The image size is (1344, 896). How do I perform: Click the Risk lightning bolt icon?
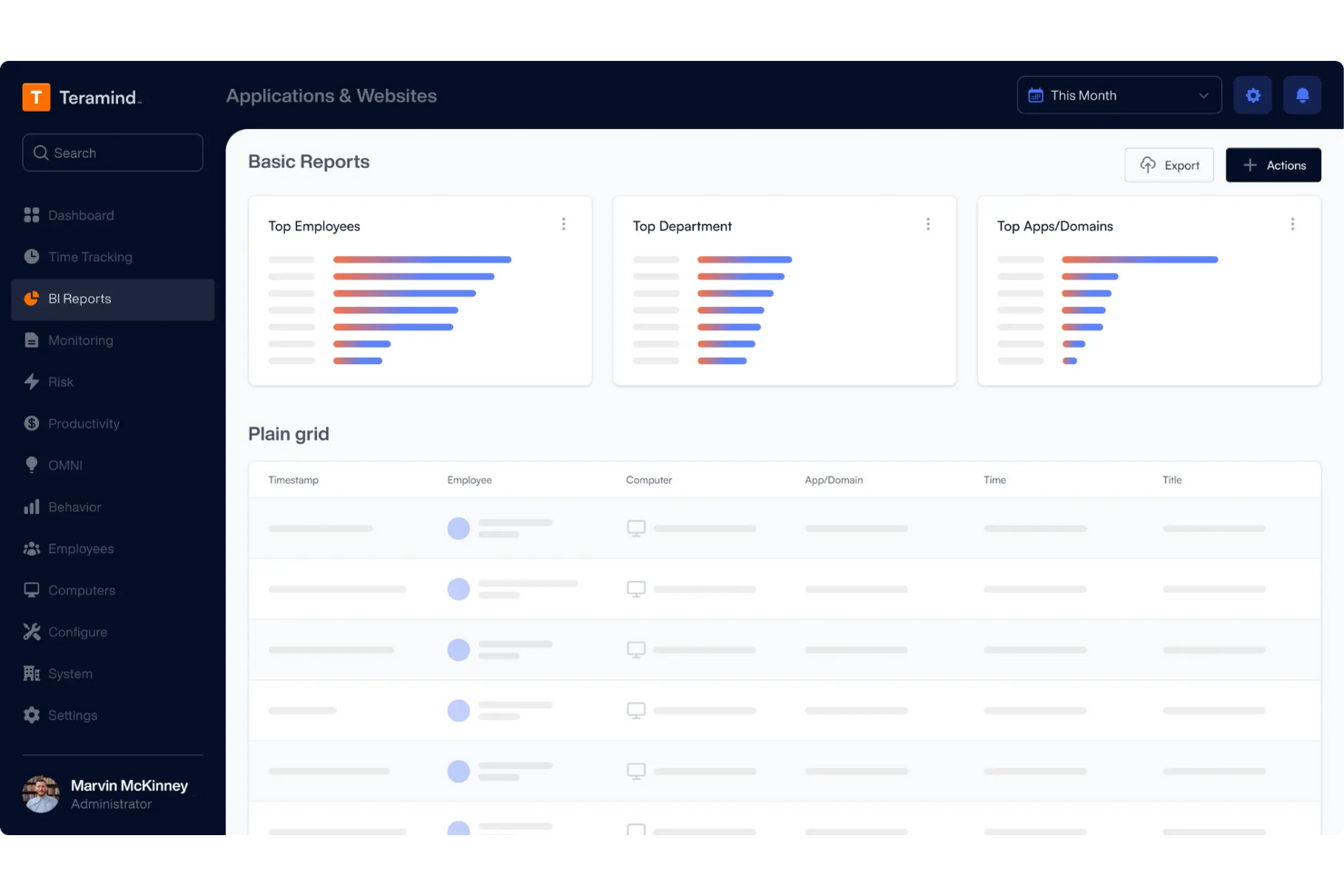pyautogui.click(x=32, y=382)
